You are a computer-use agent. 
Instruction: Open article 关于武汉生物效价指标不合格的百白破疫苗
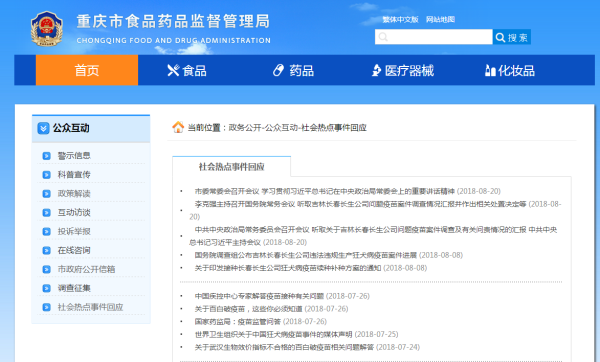tap(284, 347)
